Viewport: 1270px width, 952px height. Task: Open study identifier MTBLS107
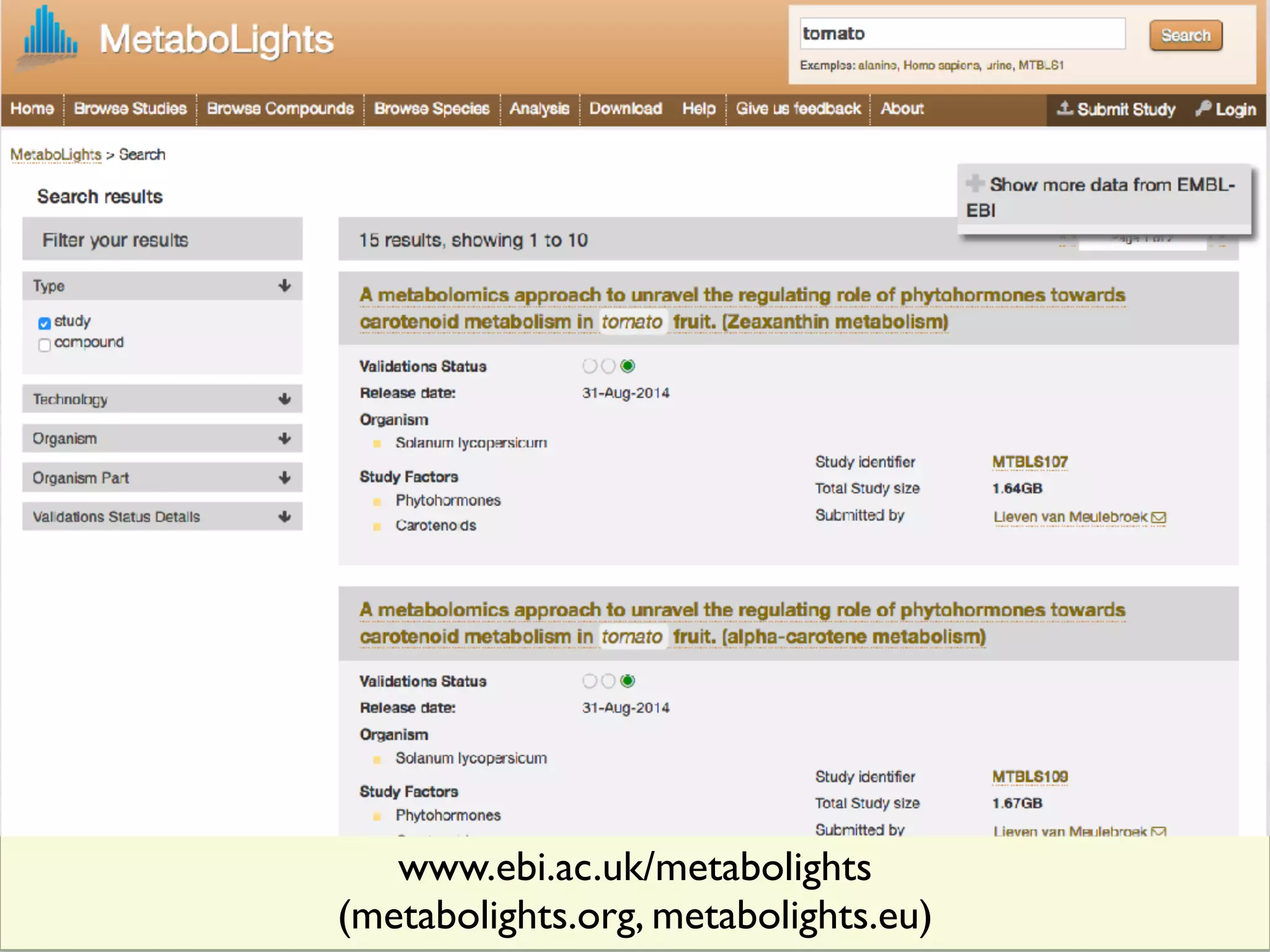point(1030,462)
